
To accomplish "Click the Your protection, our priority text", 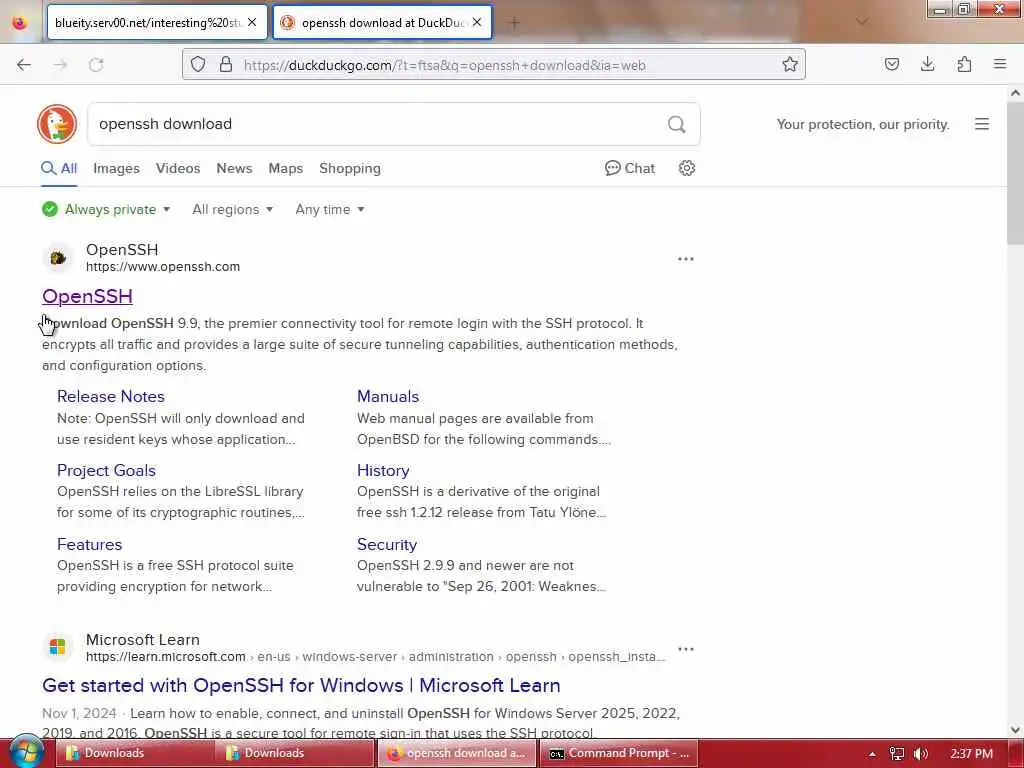I will tap(863, 124).
